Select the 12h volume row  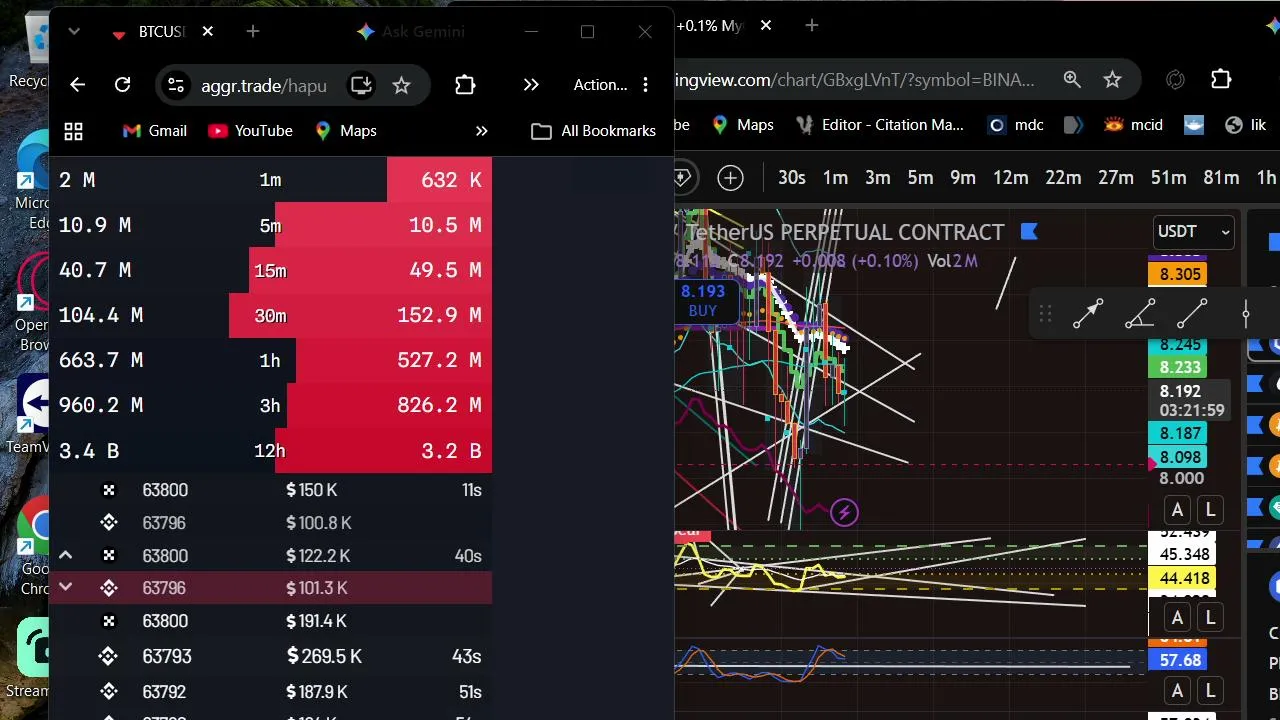tap(270, 450)
